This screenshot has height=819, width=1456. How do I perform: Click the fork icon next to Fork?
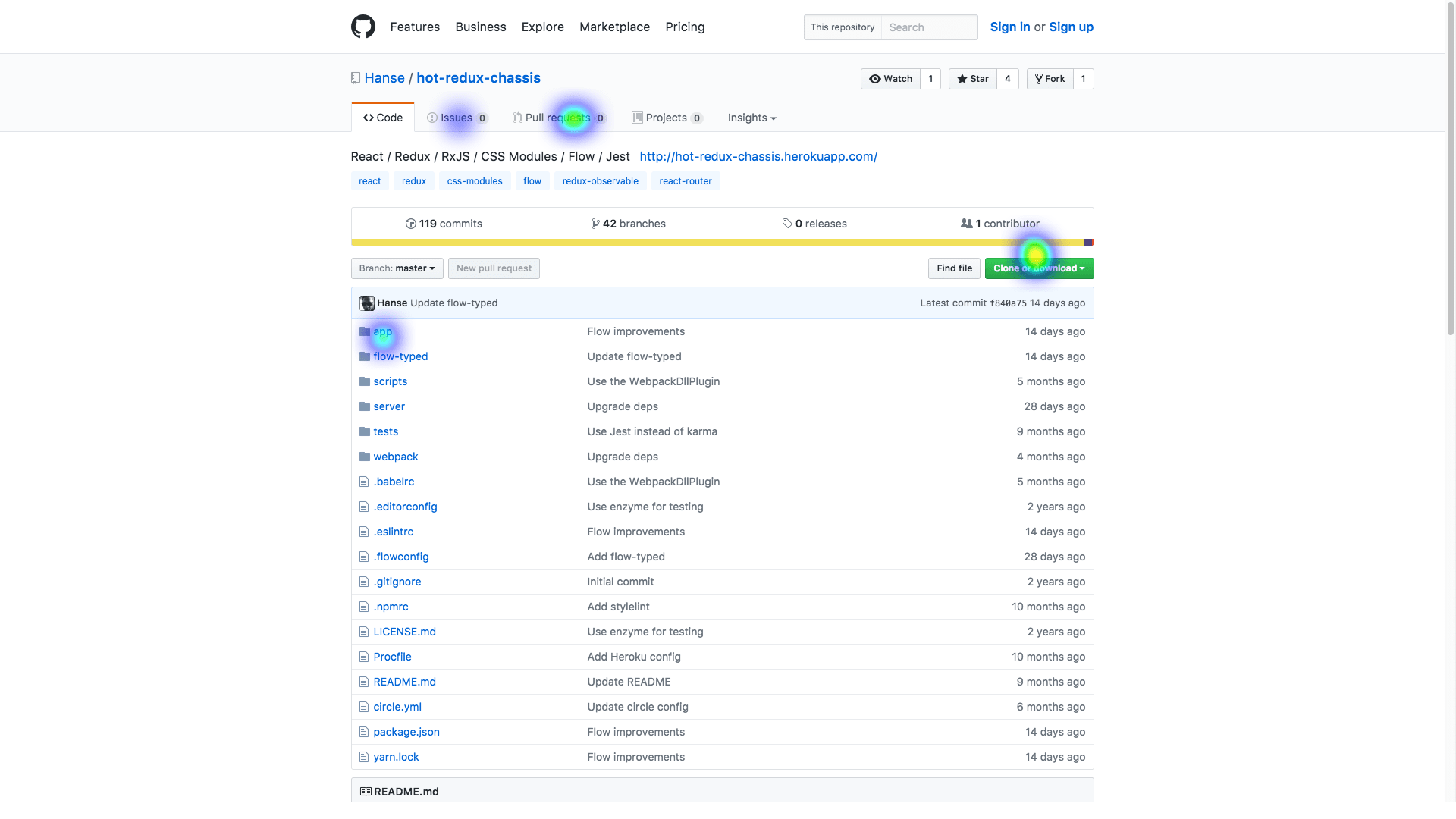[1038, 78]
